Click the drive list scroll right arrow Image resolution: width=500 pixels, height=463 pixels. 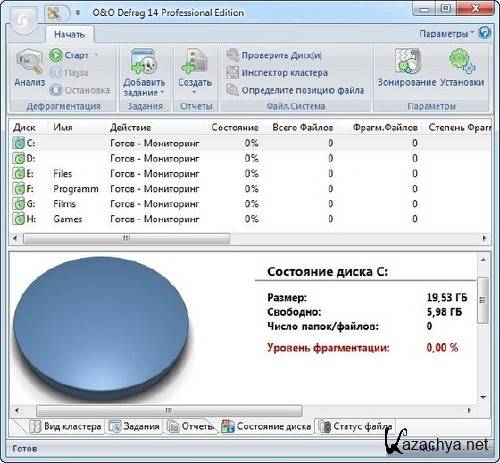(484, 238)
